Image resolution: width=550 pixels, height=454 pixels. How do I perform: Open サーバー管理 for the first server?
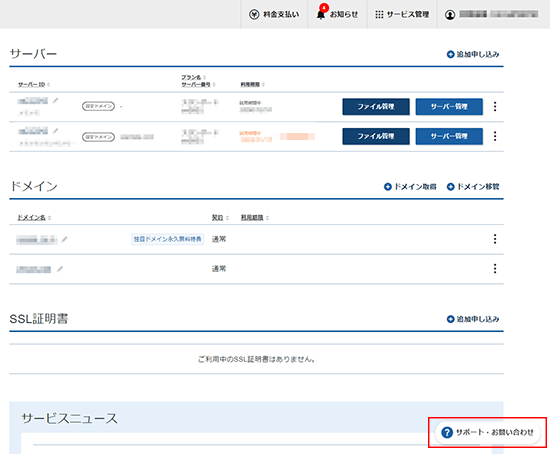click(x=449, y=107)
